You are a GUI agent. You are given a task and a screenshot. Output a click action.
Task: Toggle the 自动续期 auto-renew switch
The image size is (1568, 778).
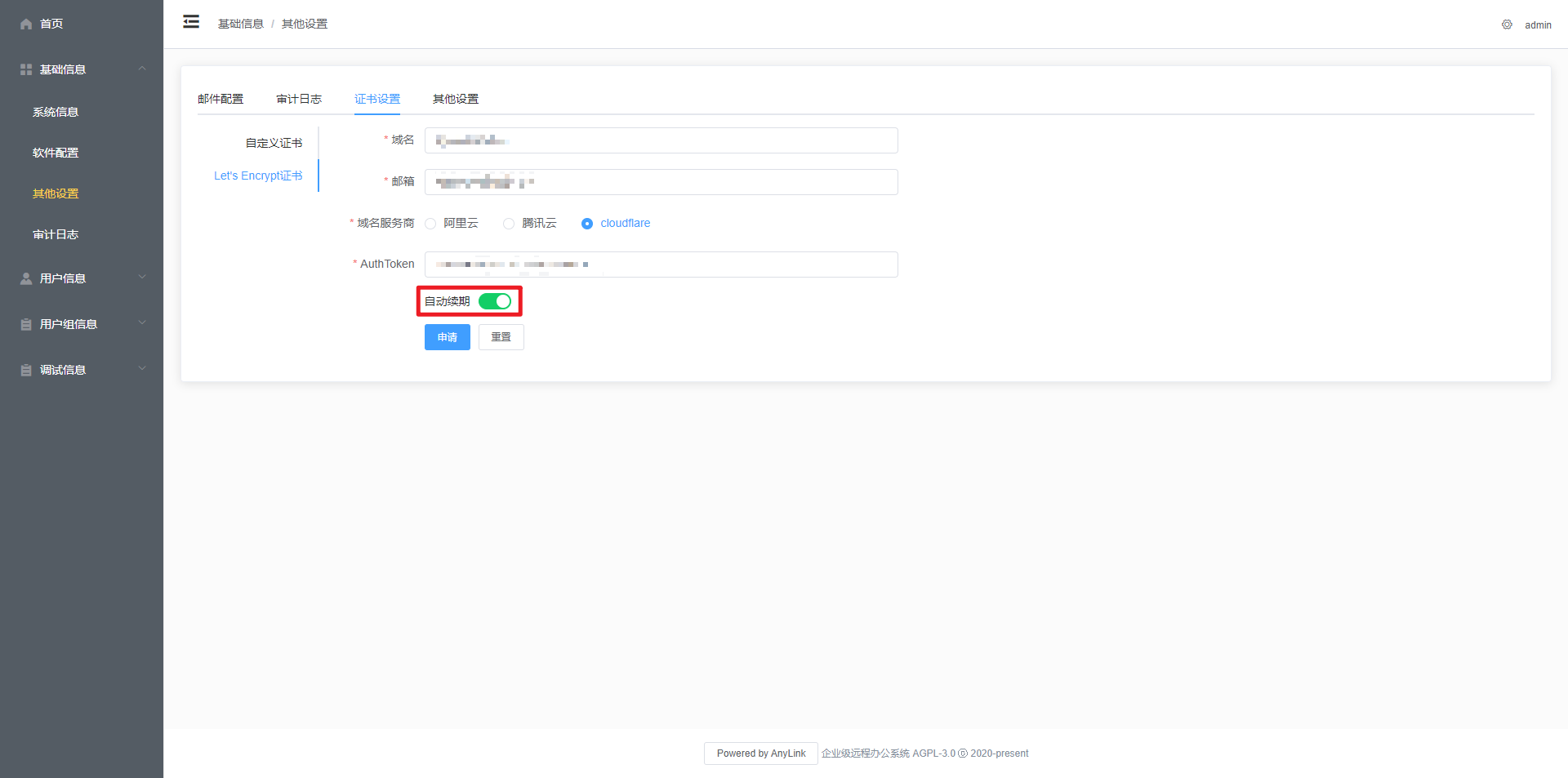point(495,301)
